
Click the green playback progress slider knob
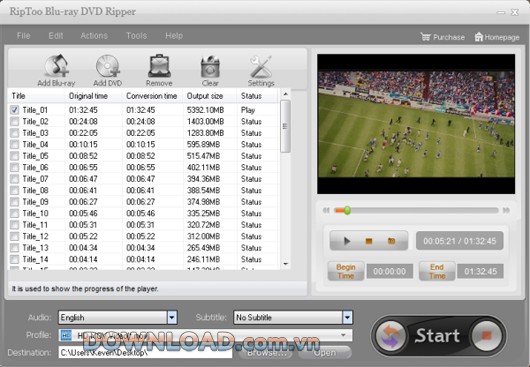tap(347, 211)
